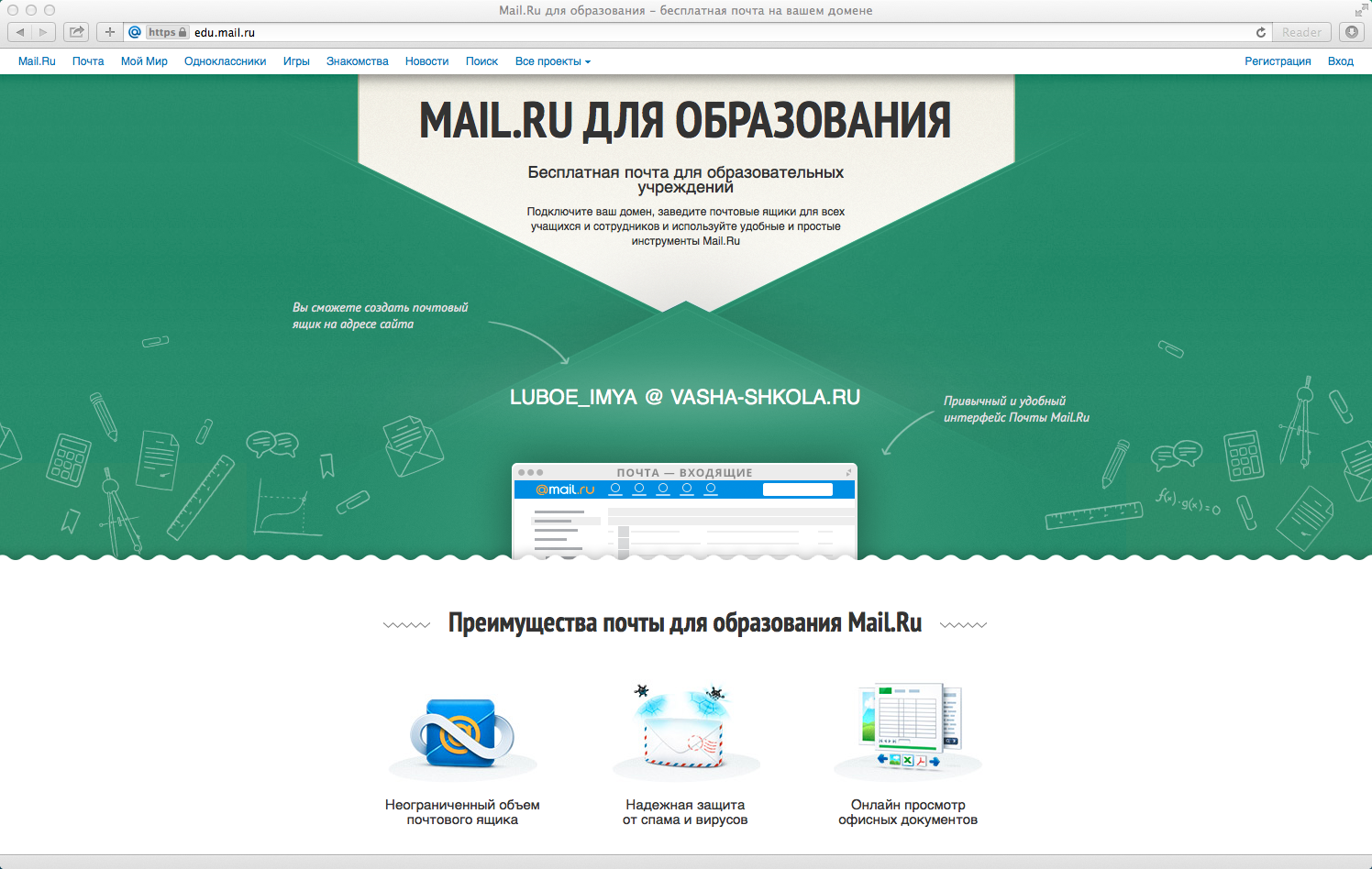1372x869 pixels.
Task: Click the Регистрация link
Action: coord(1278,61)
